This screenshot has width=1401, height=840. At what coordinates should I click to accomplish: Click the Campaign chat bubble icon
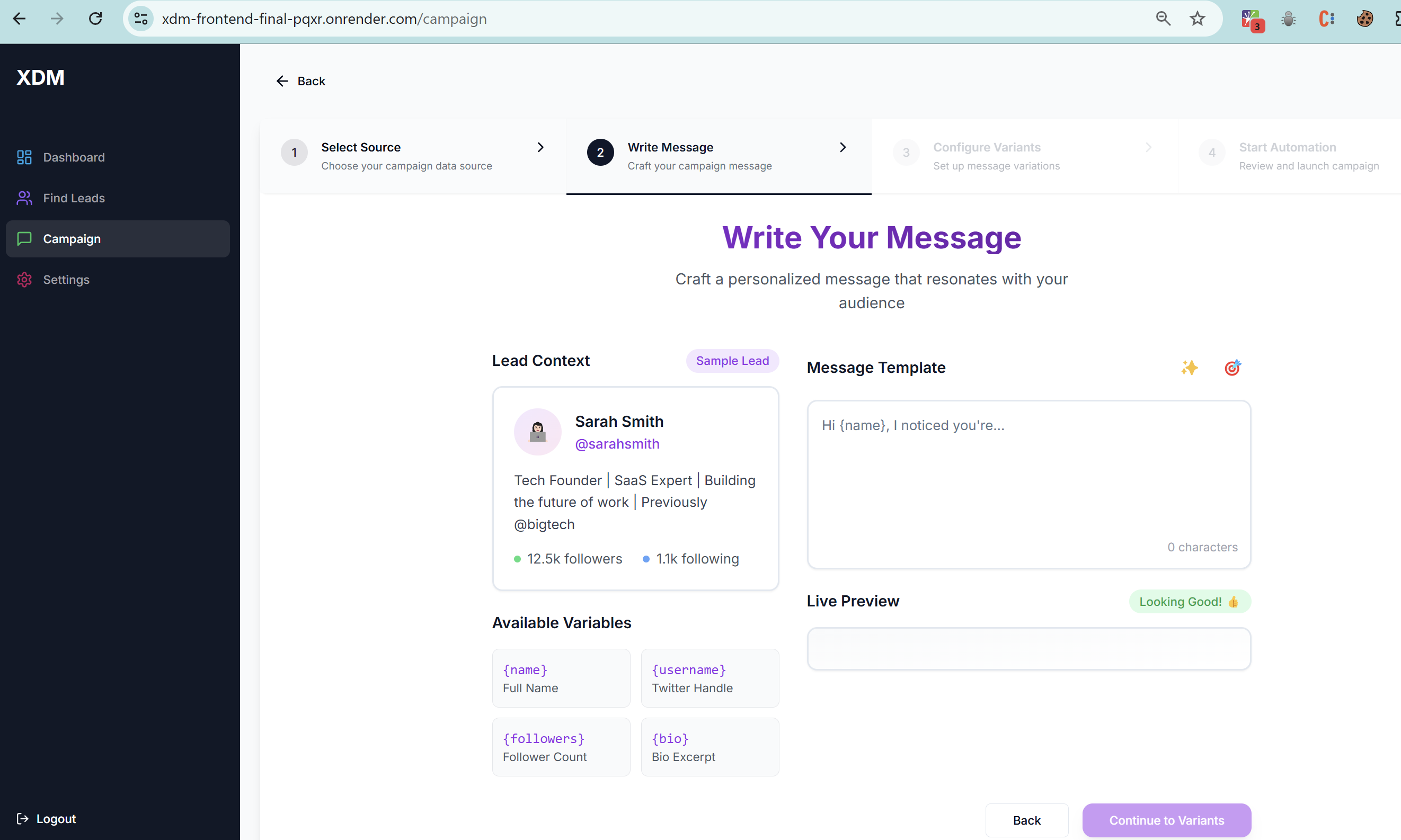(x=24, y=239)
